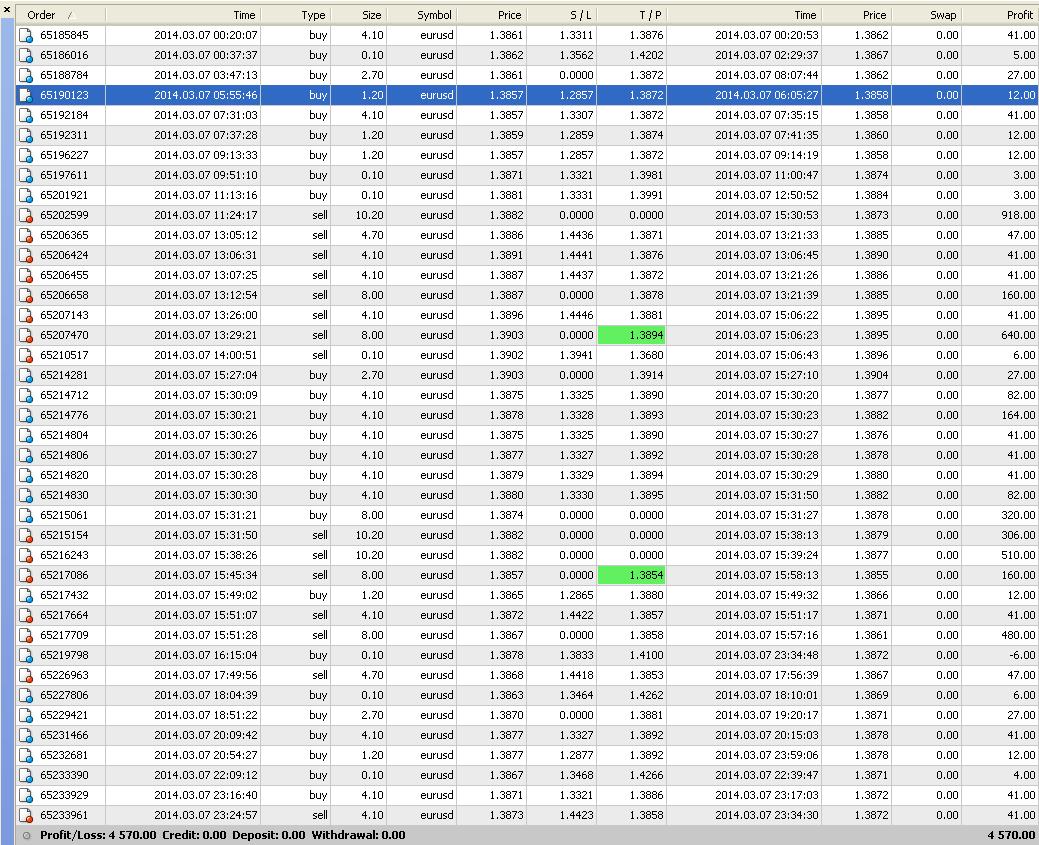Close the terminal panel with the X button
Screen dimensions: 1039x845
pyautogui.click(x=7, y=9)
